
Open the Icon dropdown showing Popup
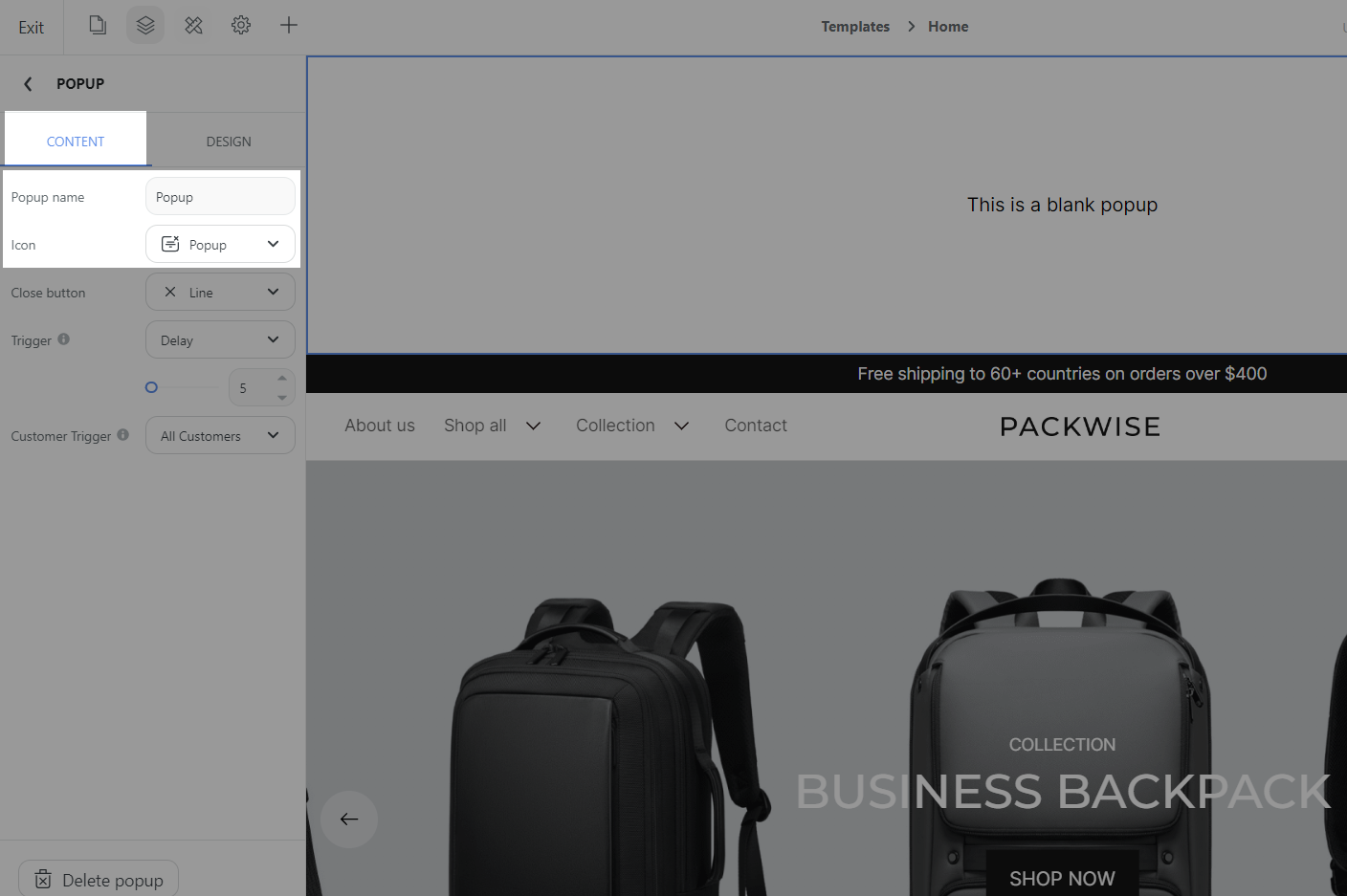pos(220,245)
